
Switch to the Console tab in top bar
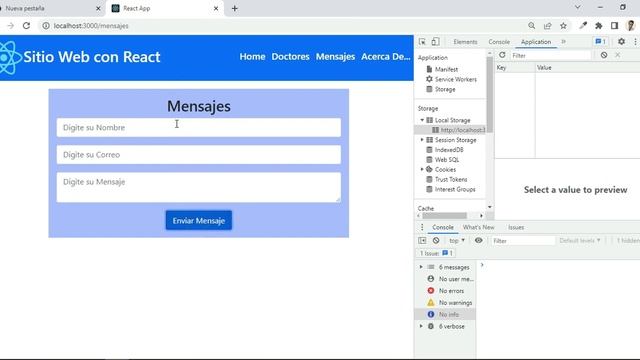pos(499,42)
